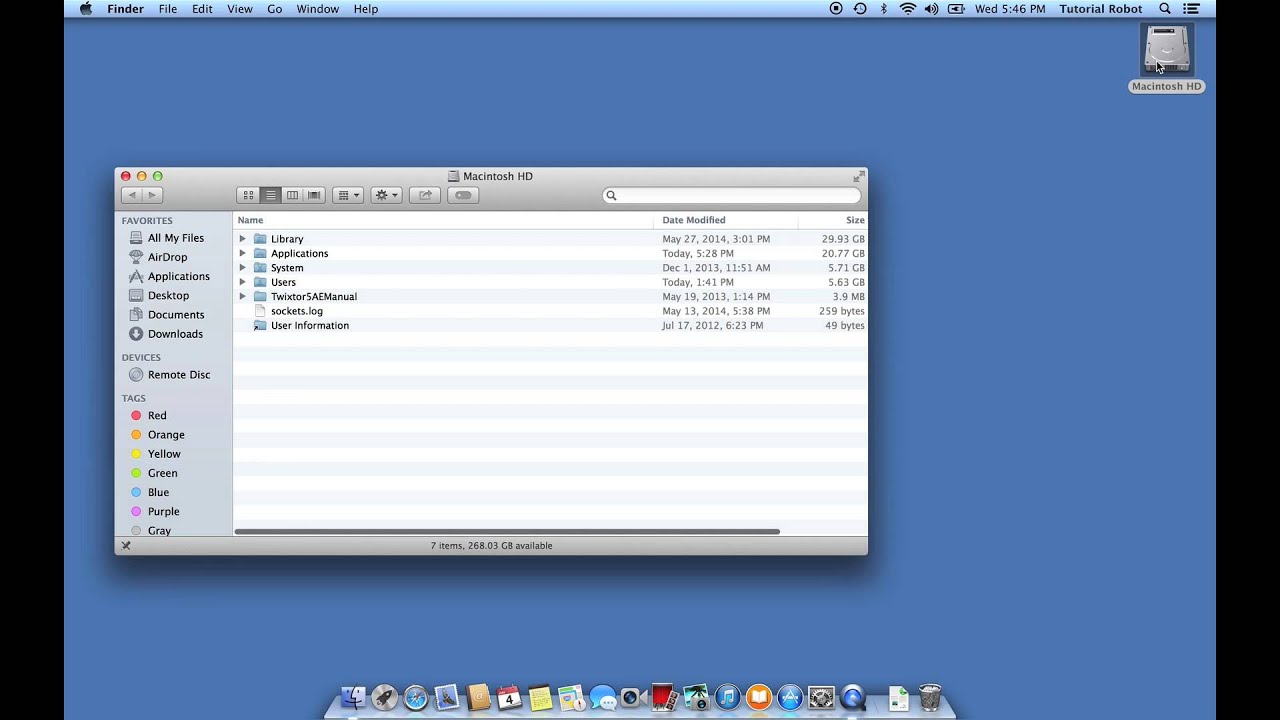
Task: Open Notes from the Dock
Action: click(540, 697)
